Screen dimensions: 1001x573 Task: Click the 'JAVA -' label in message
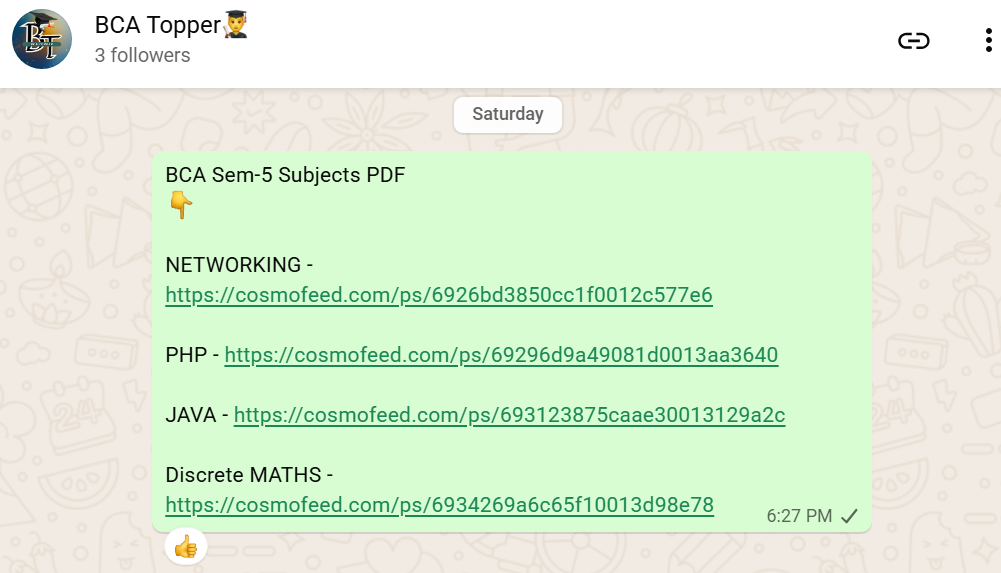tap(196, 415)
